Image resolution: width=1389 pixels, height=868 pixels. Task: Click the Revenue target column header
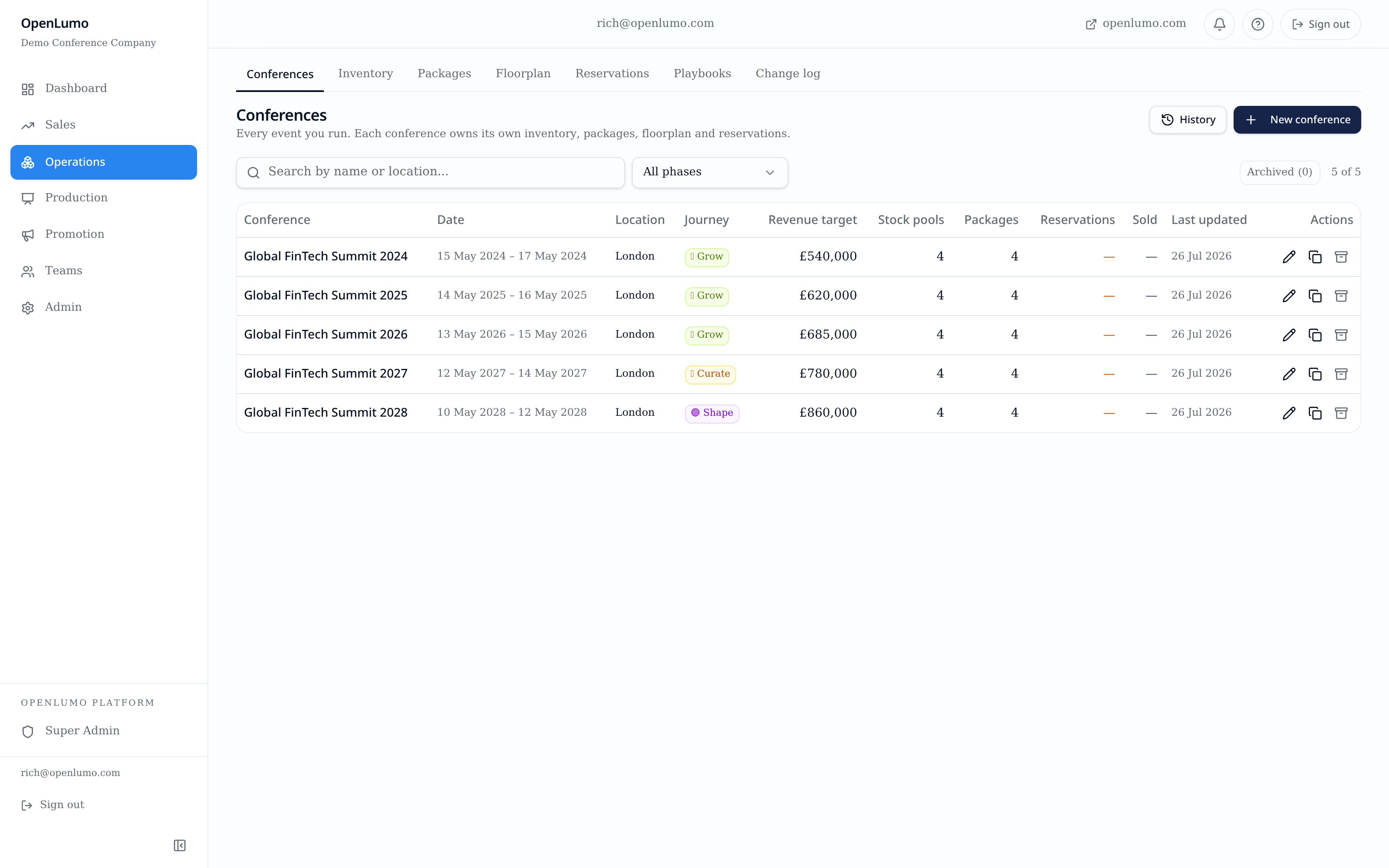coord(812,220)
